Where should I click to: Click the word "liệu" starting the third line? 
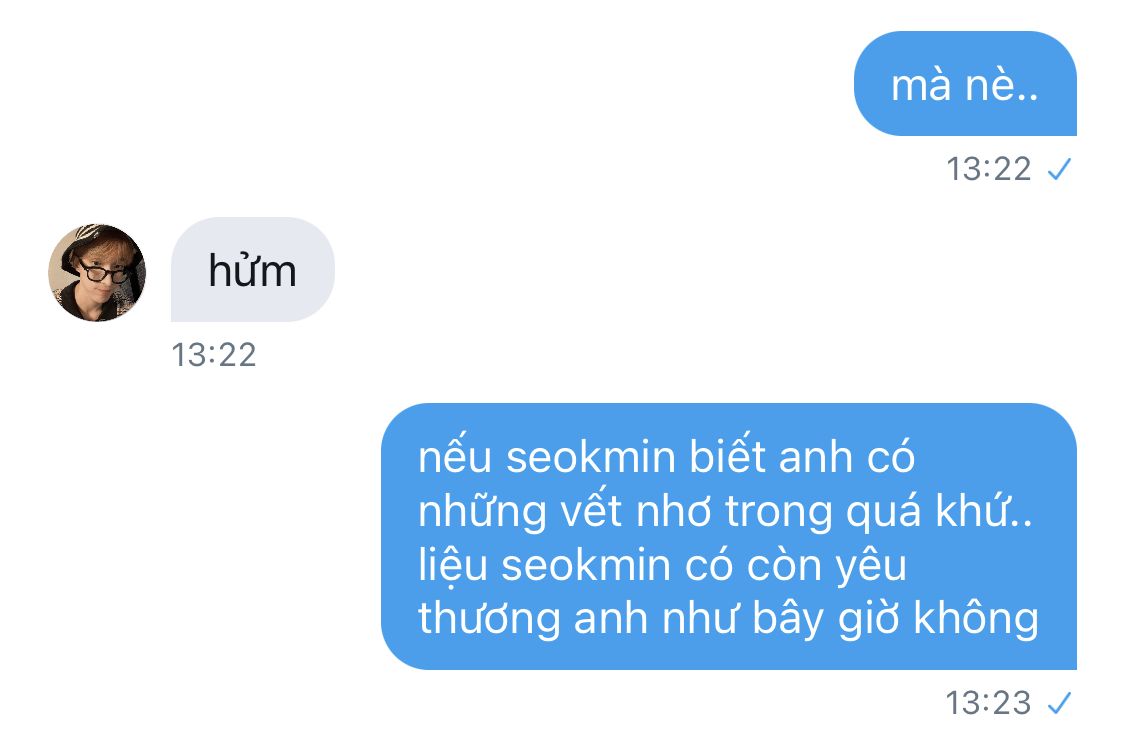pyautogui.click(x=453, y=565)
